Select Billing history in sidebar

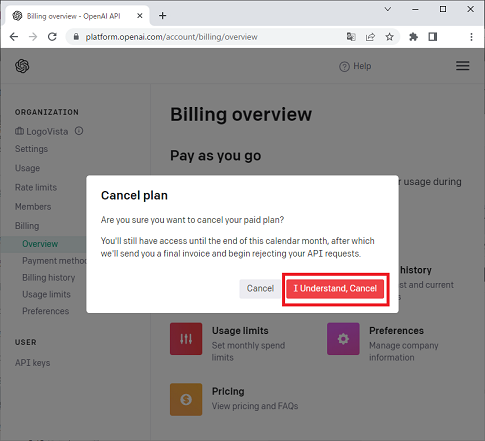click(x=49, y=277)
